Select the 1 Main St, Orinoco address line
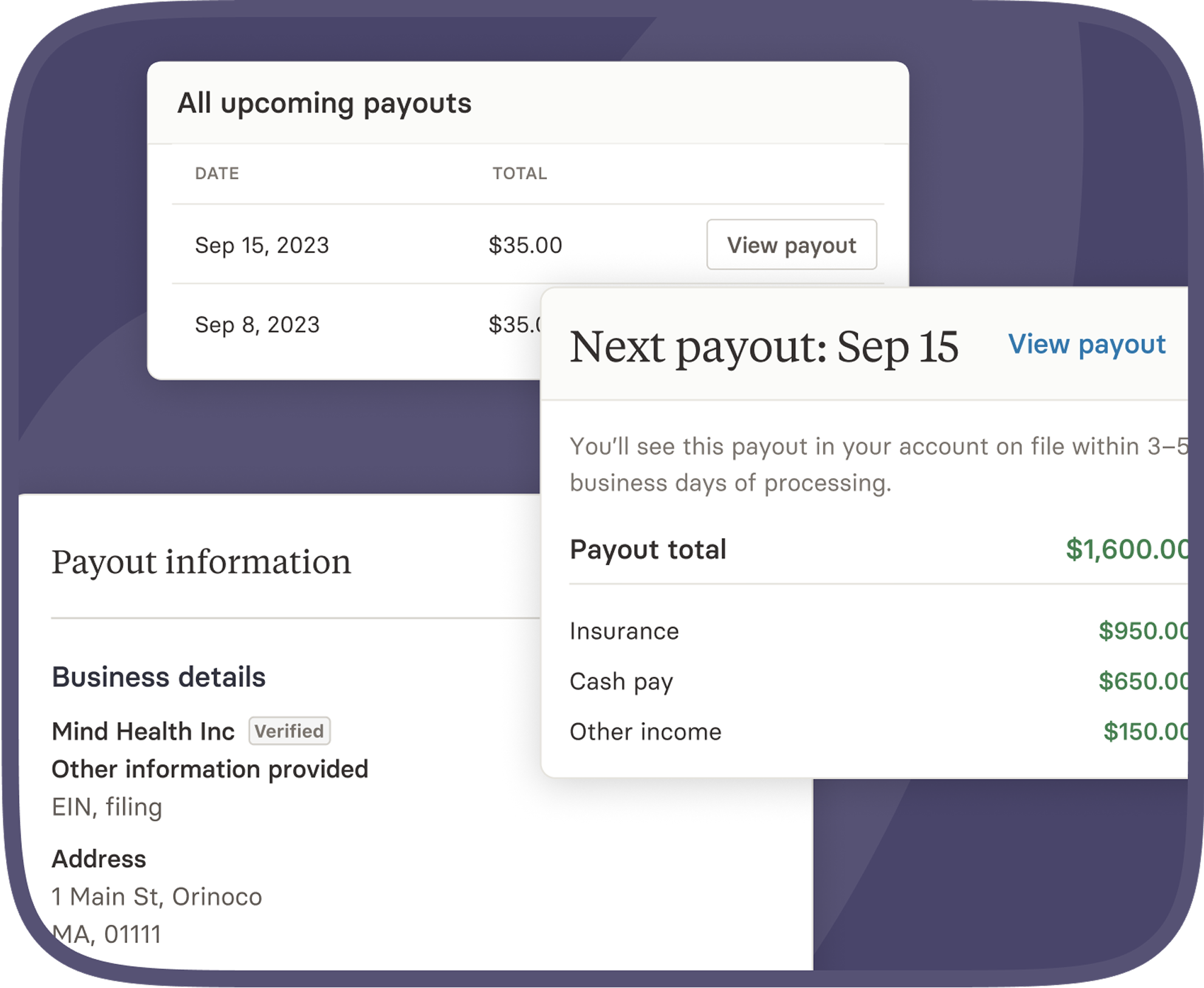 pyautogui.click(x=157, y=896)
